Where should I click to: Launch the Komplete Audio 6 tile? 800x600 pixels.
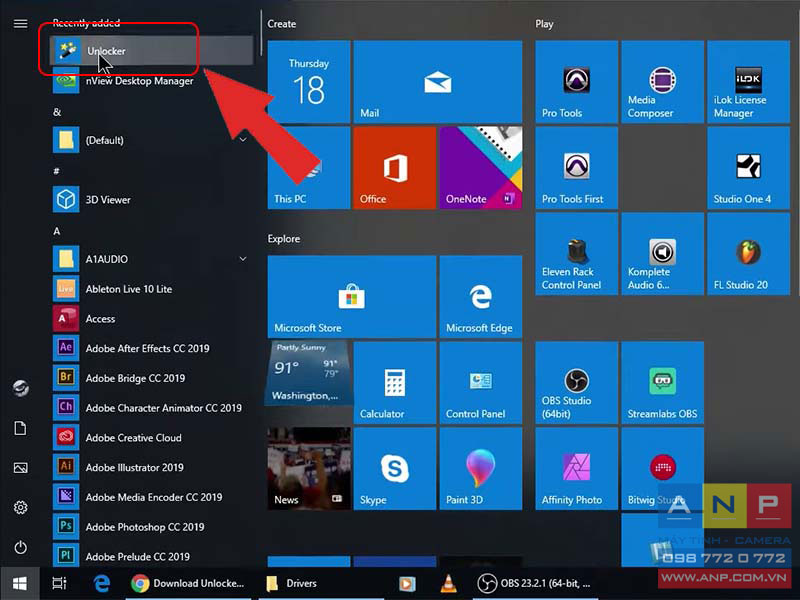click(x=662, y=254)
